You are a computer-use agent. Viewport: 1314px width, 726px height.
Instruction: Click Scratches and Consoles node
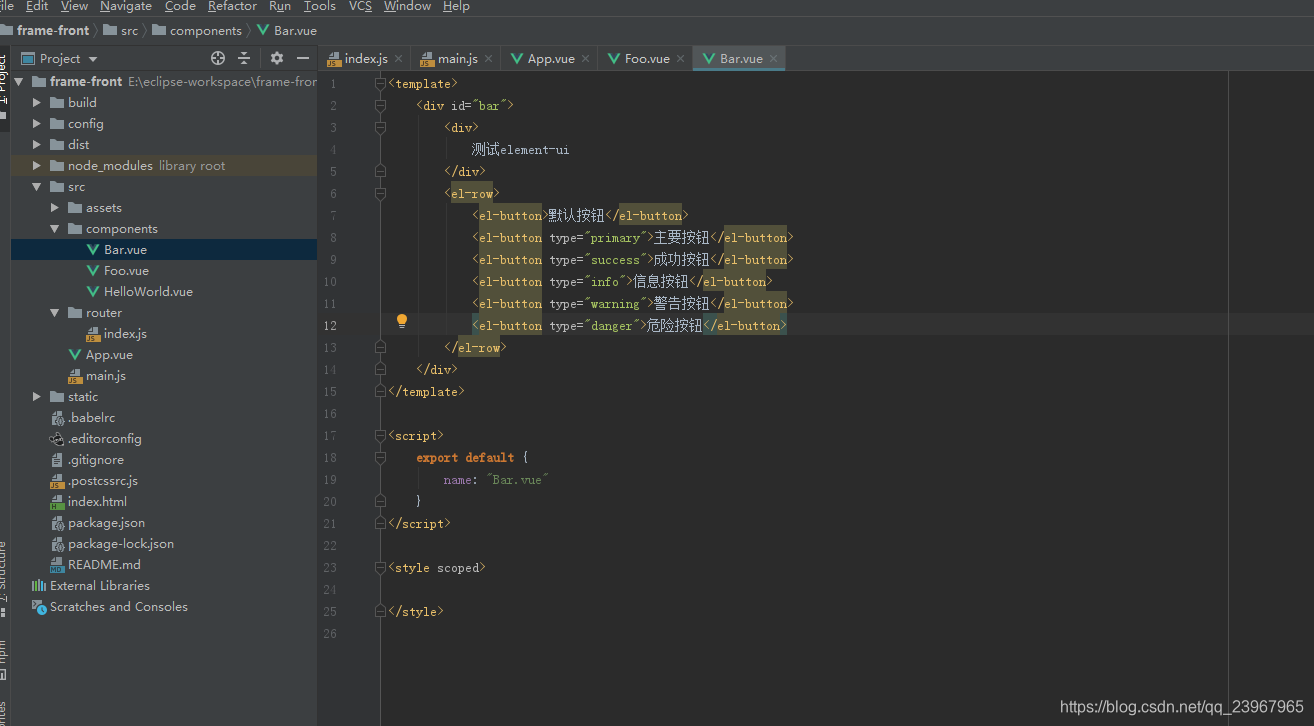pyautogui.click(x=118, y=607)
